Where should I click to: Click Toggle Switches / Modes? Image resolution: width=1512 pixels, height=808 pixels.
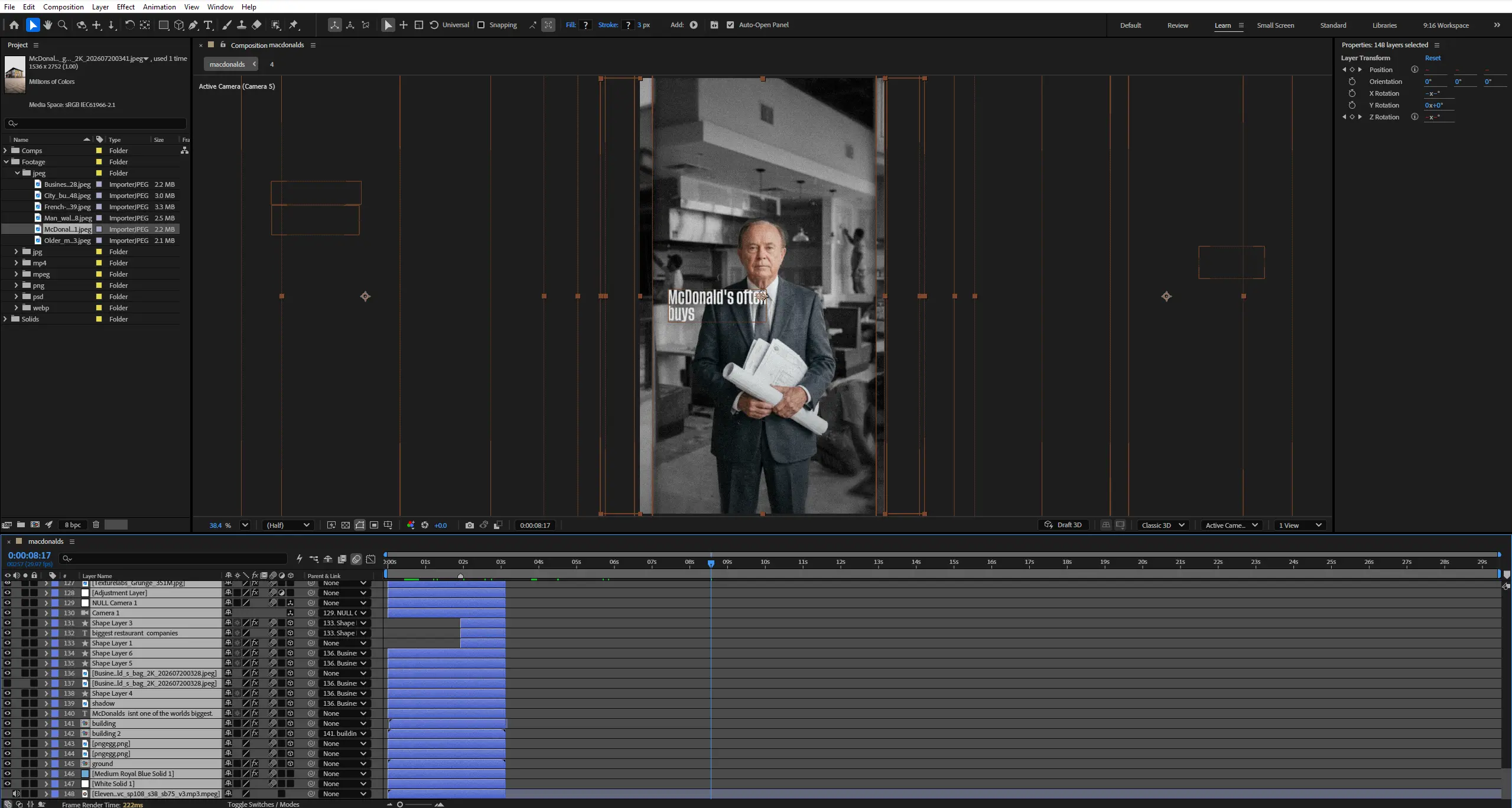264,804
